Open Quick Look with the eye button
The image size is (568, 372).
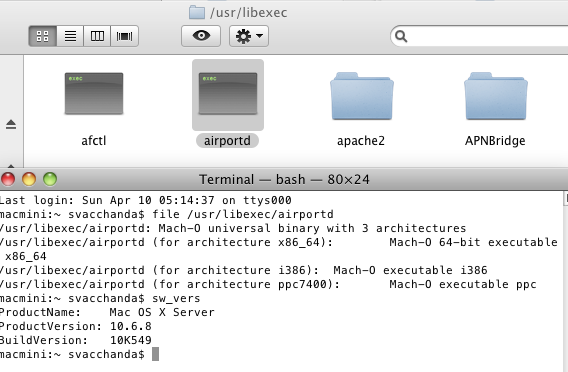[201, 36]
